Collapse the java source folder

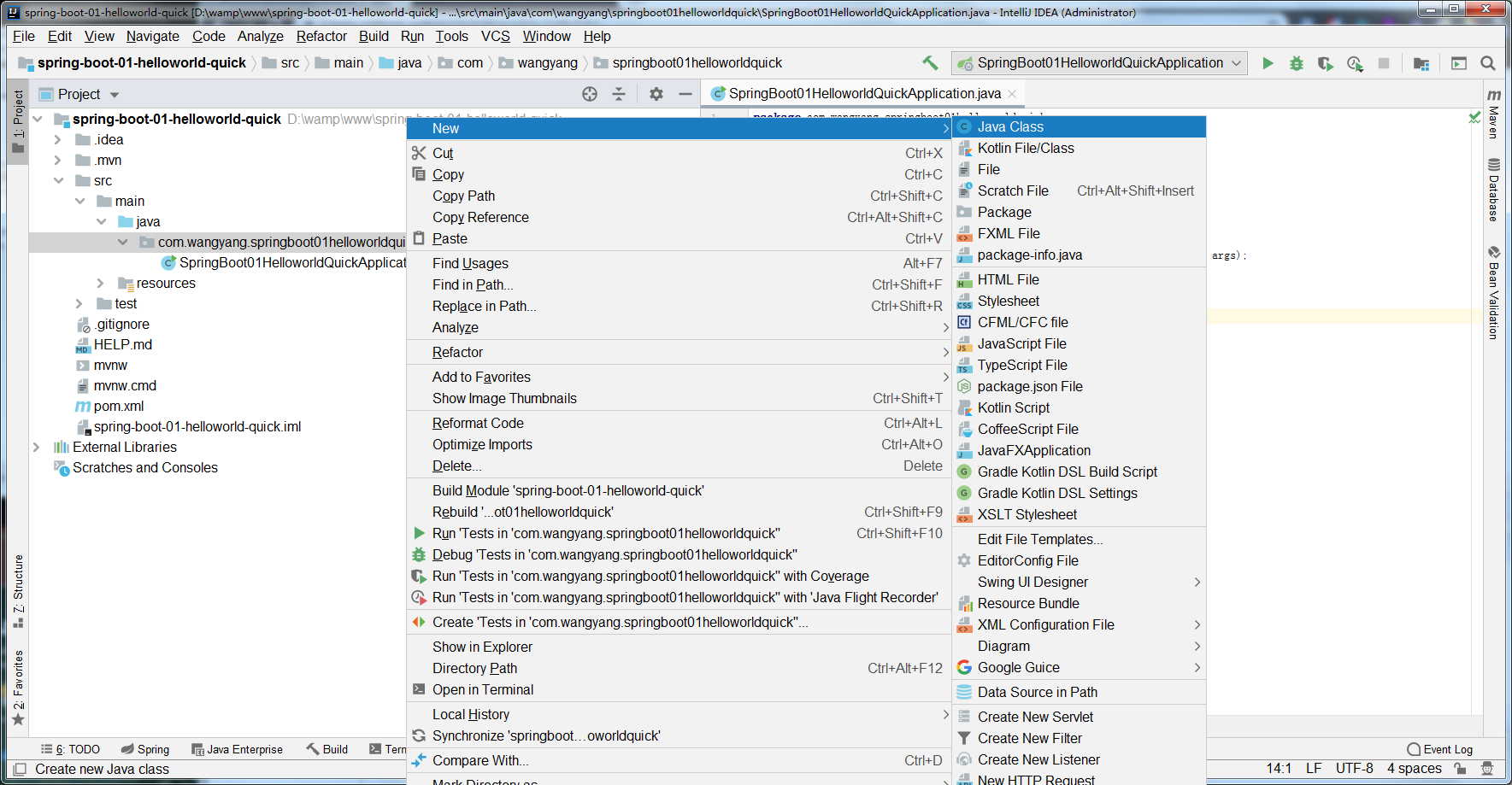click(101, 221)
